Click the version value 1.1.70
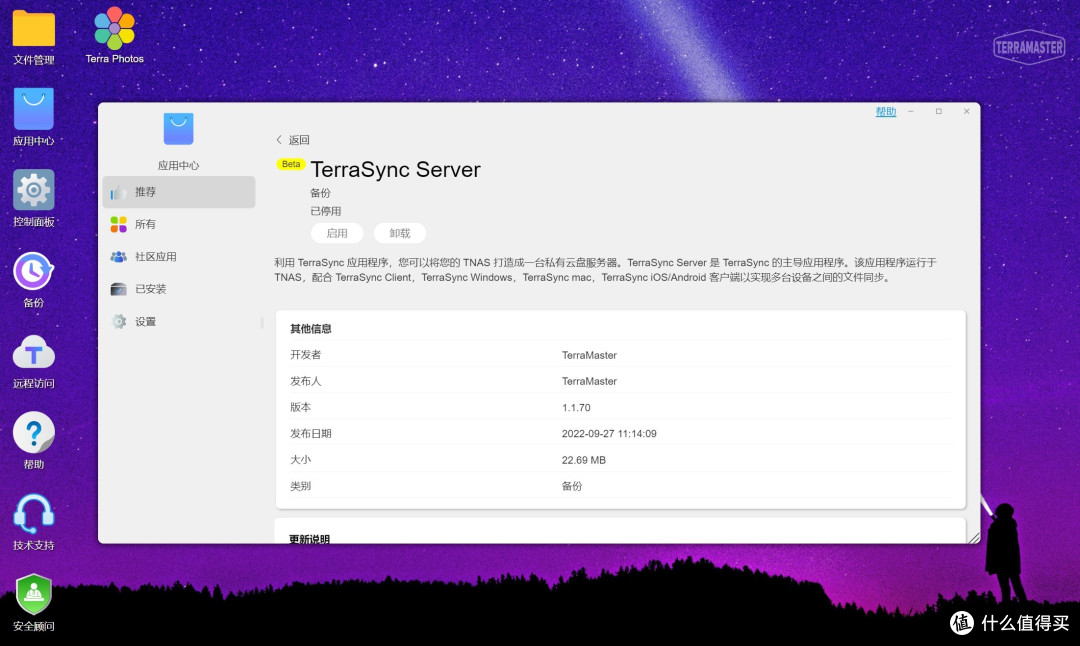 tap(576, 407)
